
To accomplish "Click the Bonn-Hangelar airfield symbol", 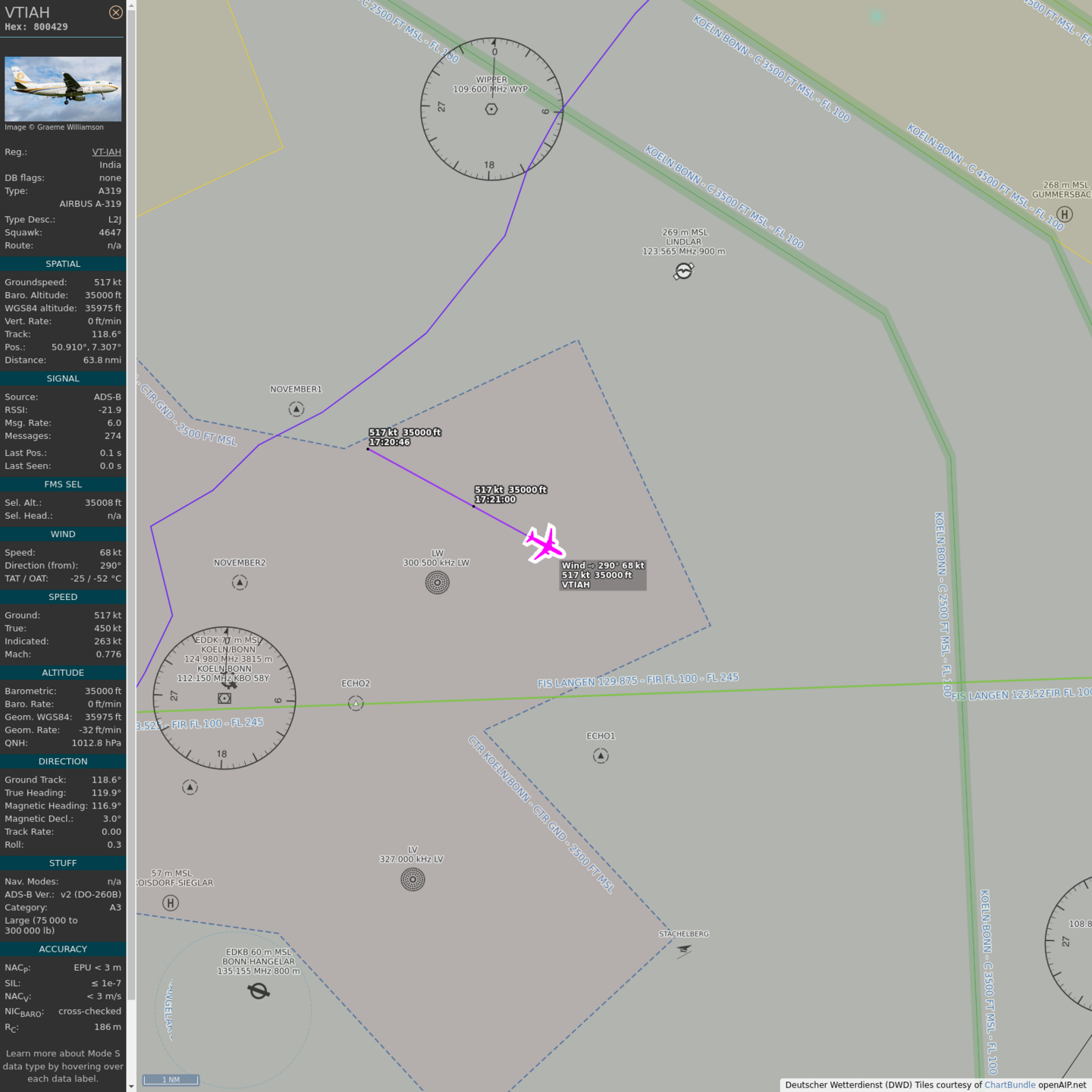I will point(259,991).
